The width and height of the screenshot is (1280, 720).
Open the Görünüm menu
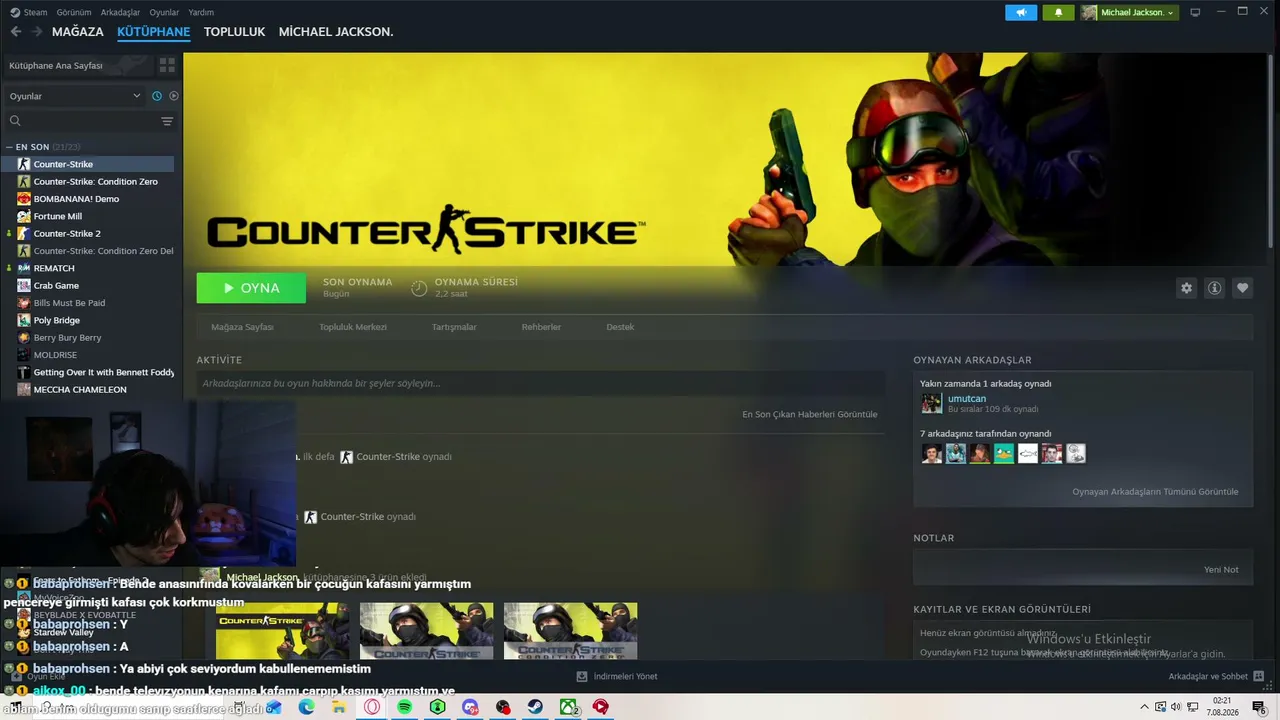[74, 13]
